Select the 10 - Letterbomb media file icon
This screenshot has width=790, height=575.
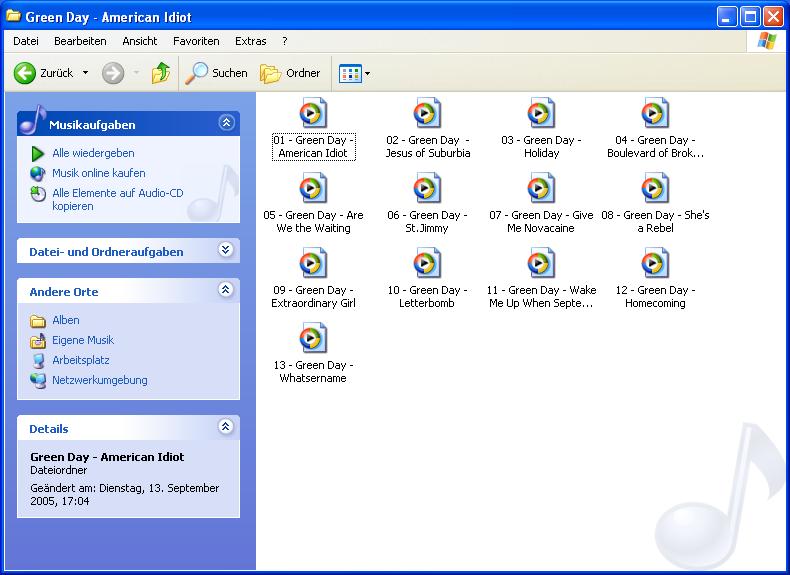[x=427, y=263]
